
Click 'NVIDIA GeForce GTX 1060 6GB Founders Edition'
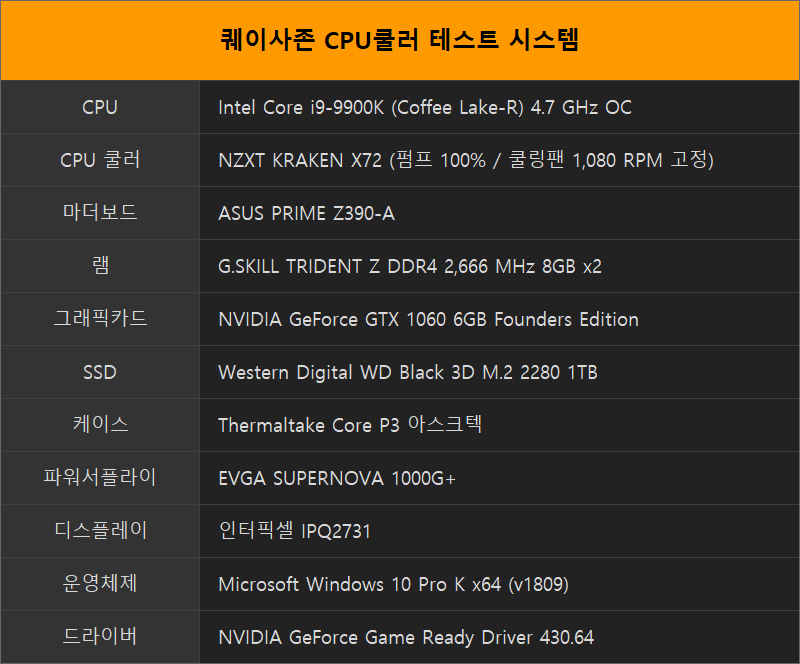(x=428, y=319)
